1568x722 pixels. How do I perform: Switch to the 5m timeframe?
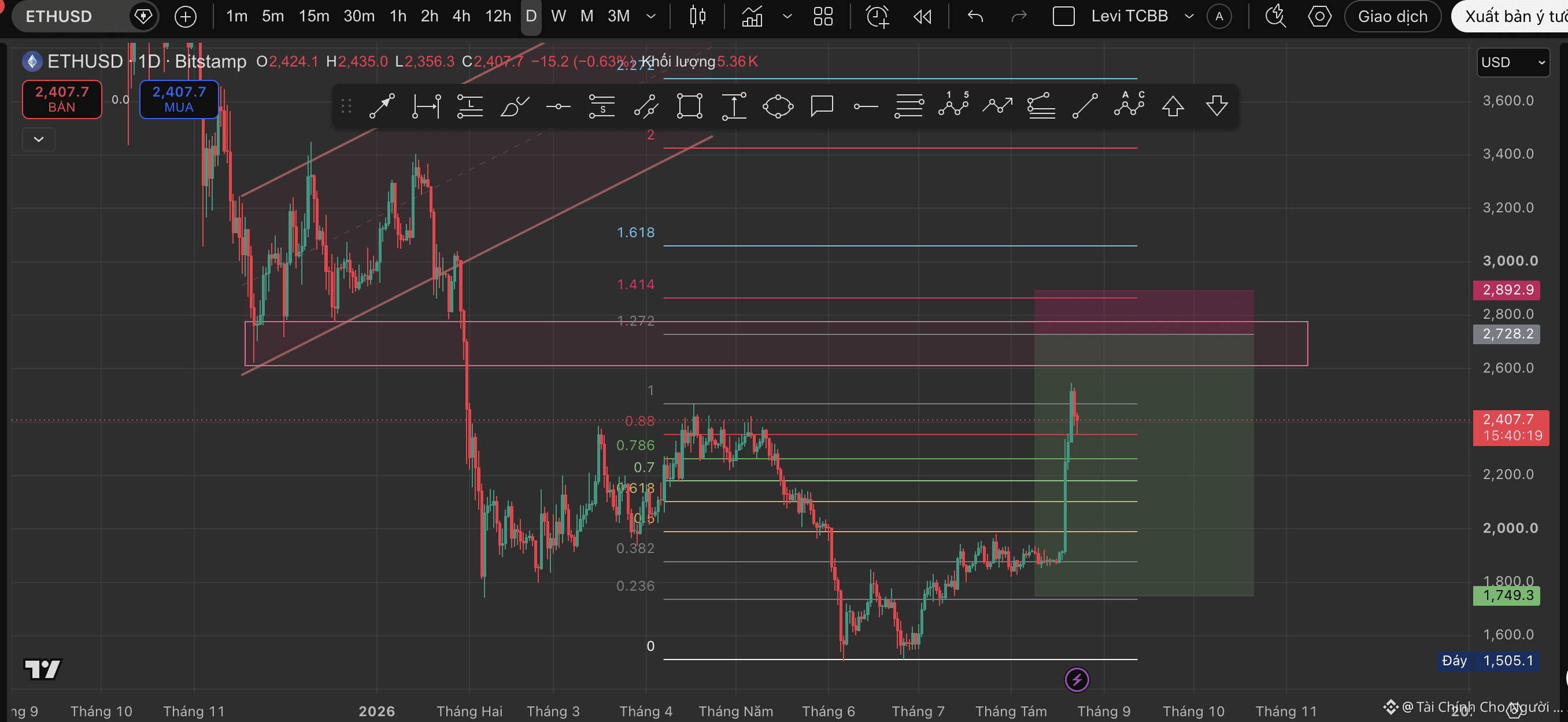point(273,16)
